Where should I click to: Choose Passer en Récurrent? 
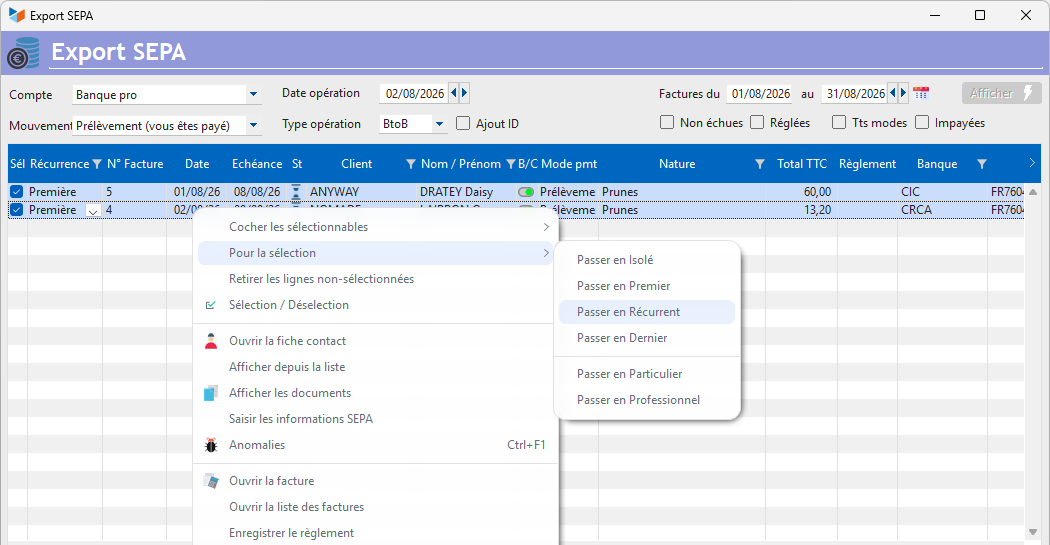click(647, 312)
